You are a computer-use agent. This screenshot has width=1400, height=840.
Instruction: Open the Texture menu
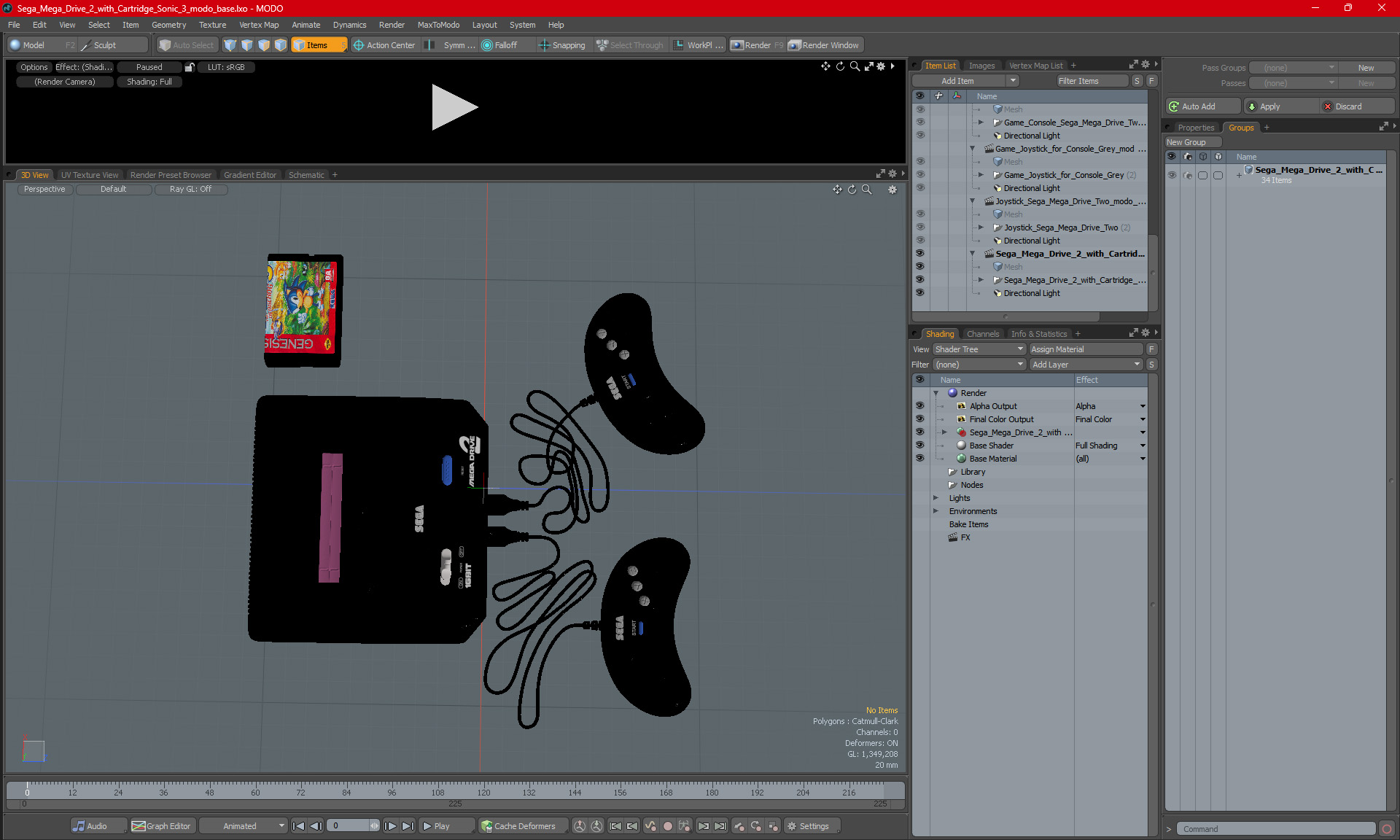click(x=212, y=25)
